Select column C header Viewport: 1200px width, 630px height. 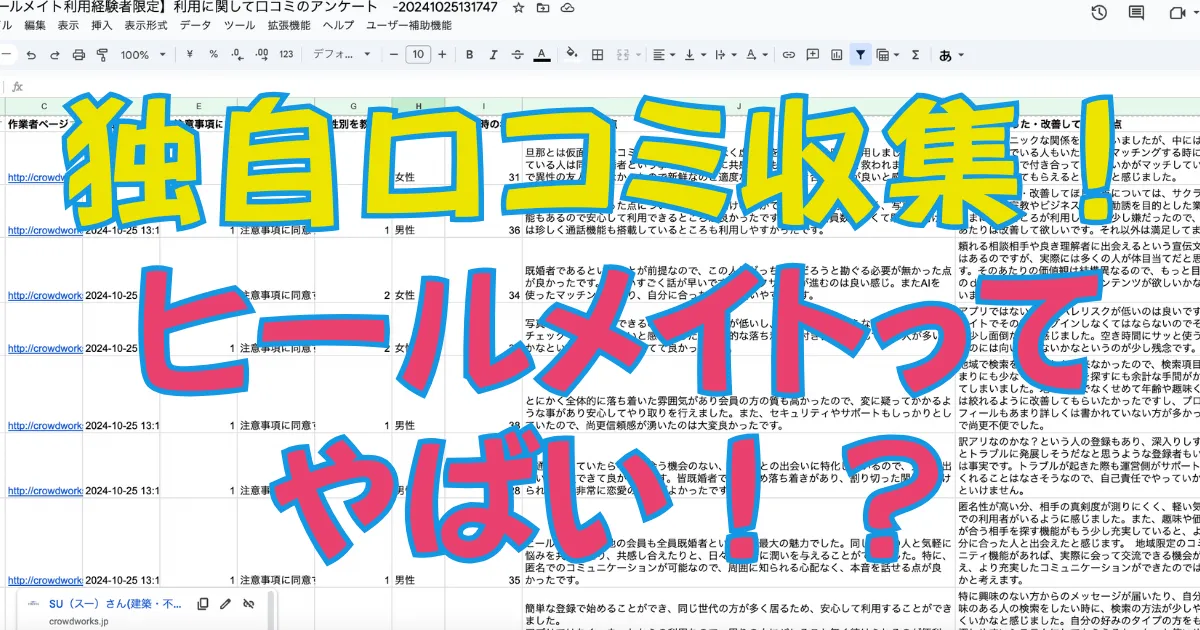click(x=44, y=105)
